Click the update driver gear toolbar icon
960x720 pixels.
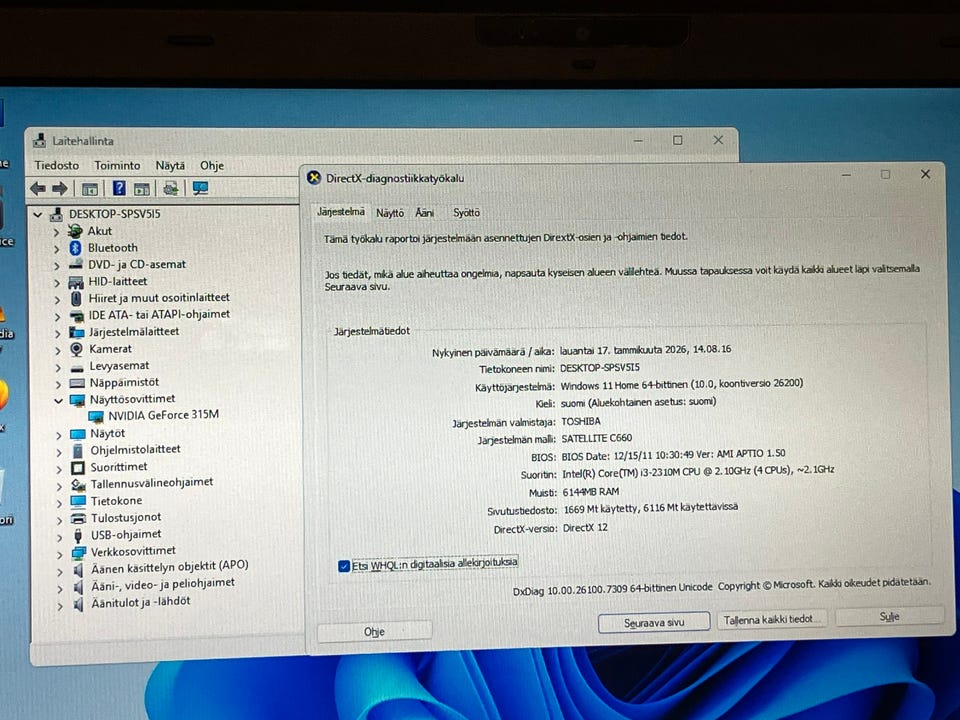(171, 189)
